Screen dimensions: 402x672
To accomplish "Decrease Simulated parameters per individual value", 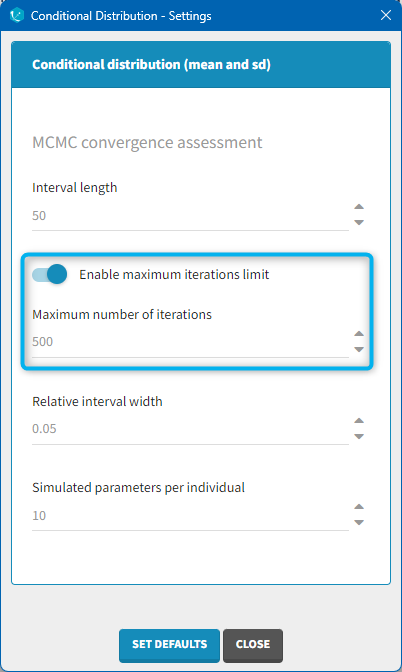I will pyautogui.click(x=359, y=522).
